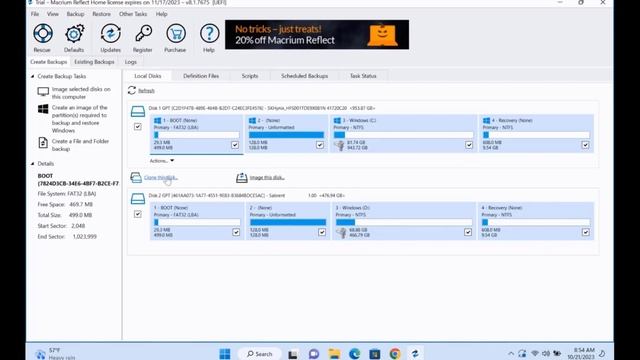The image size is (640, 360).
Task: Open the Other Tasks menu
Action: pos(133,14)
